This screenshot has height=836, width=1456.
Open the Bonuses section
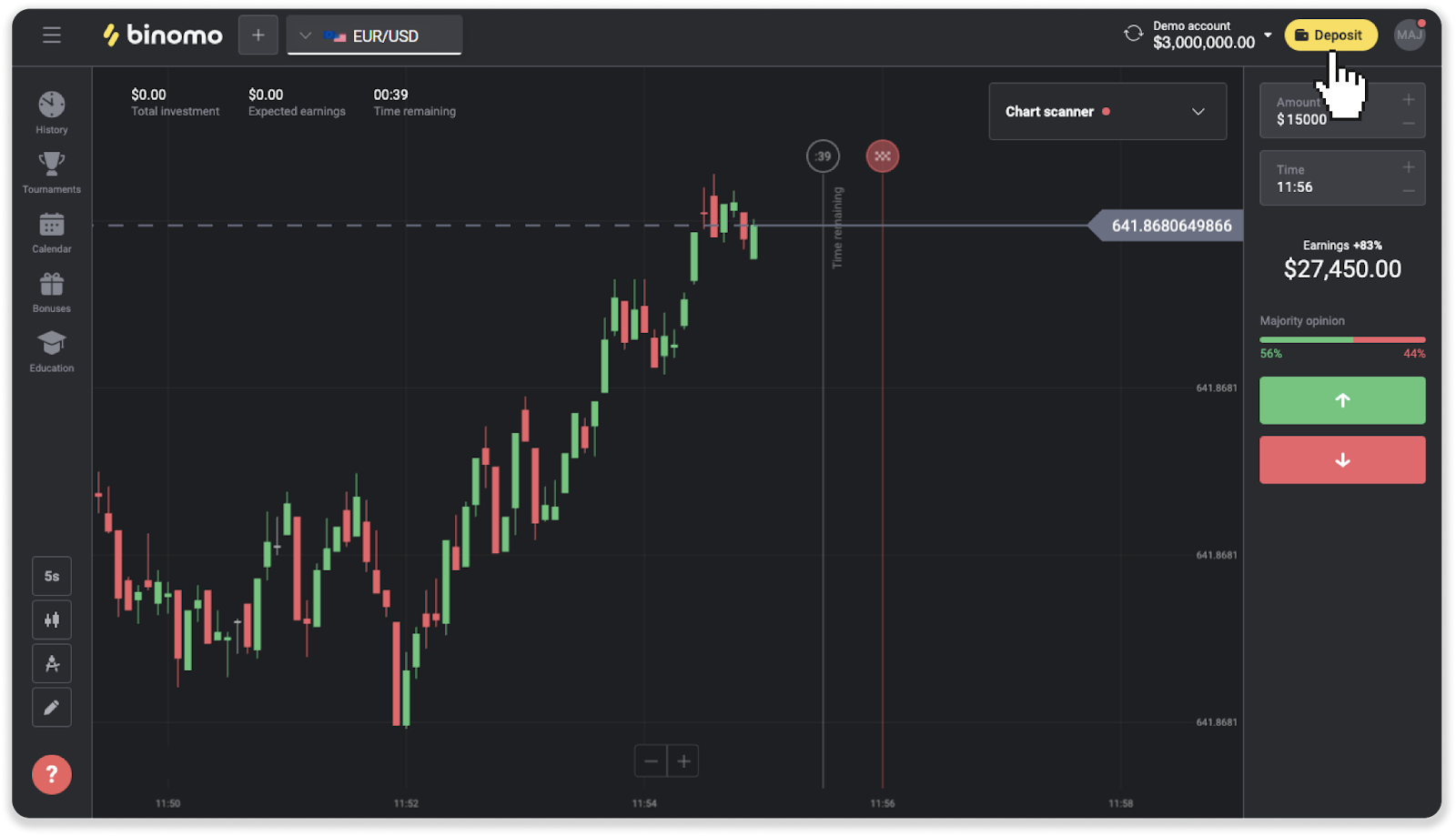coord(52,292)
